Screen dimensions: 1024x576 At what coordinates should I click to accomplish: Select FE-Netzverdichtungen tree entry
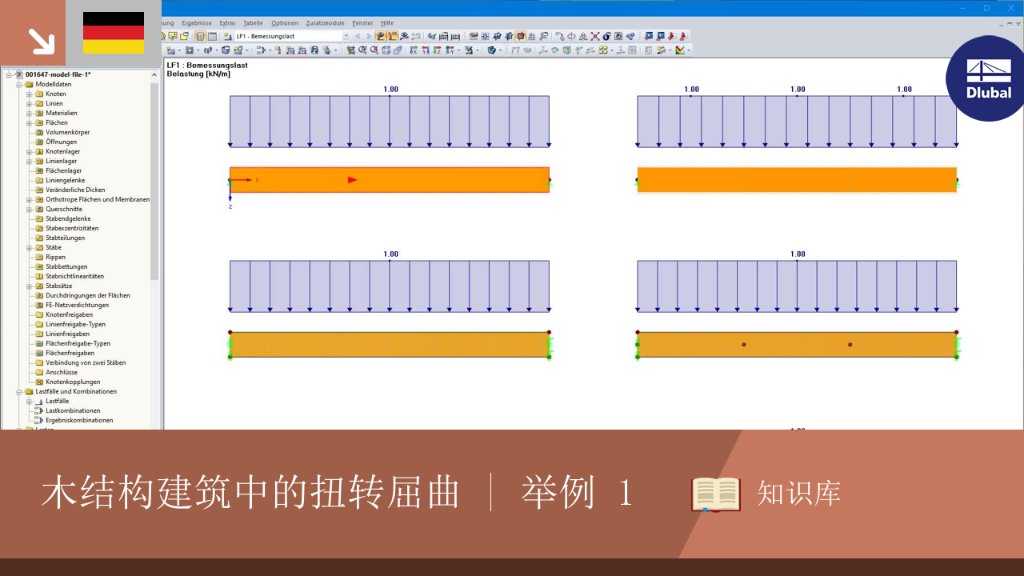point(77,306)
